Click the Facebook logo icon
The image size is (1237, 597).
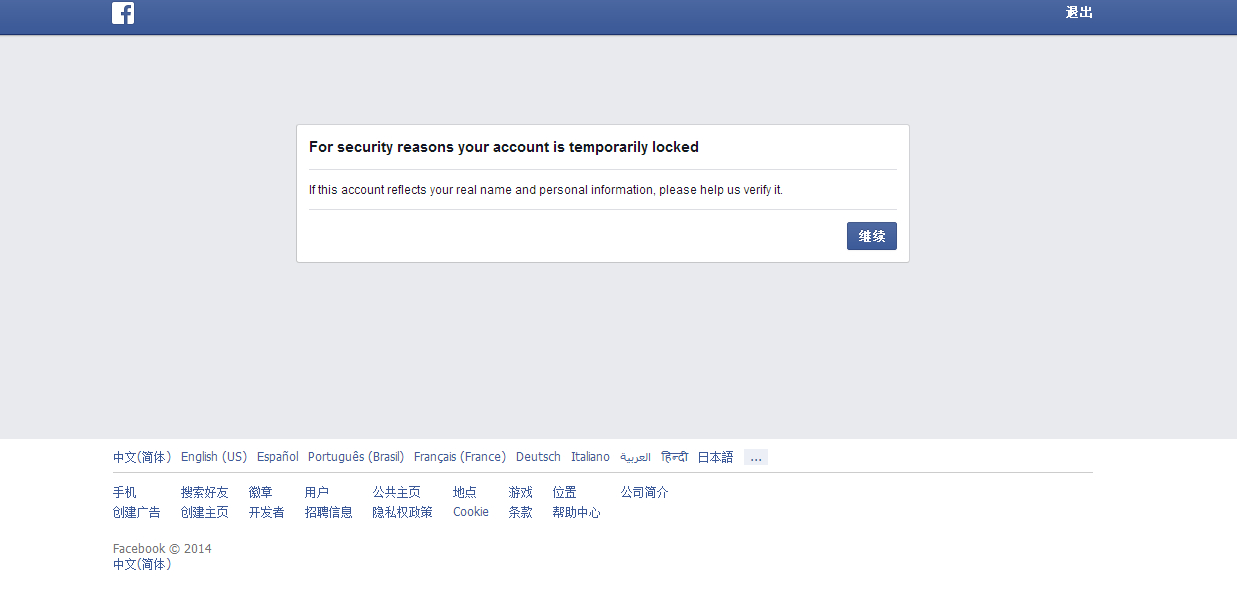click(x=123, y=13)
